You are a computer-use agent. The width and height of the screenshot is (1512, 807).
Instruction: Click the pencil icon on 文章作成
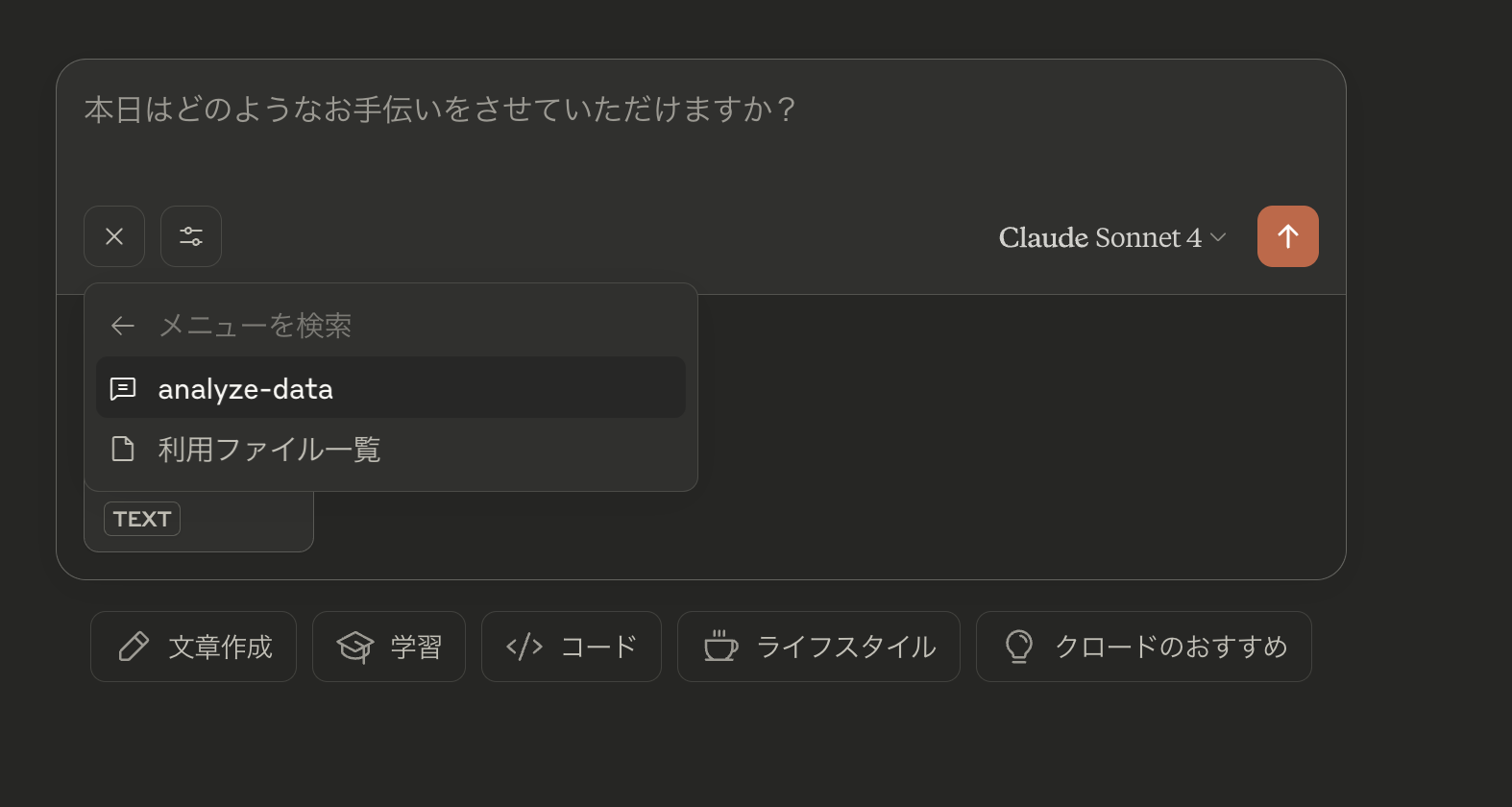(134, 647)
